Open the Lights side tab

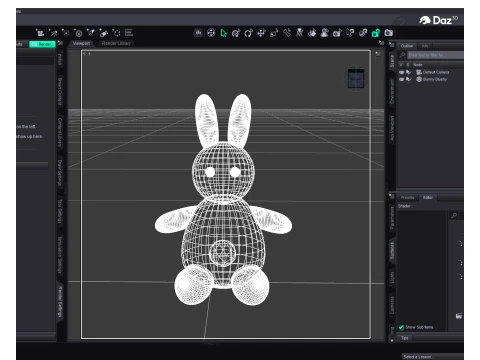point(392,278)
